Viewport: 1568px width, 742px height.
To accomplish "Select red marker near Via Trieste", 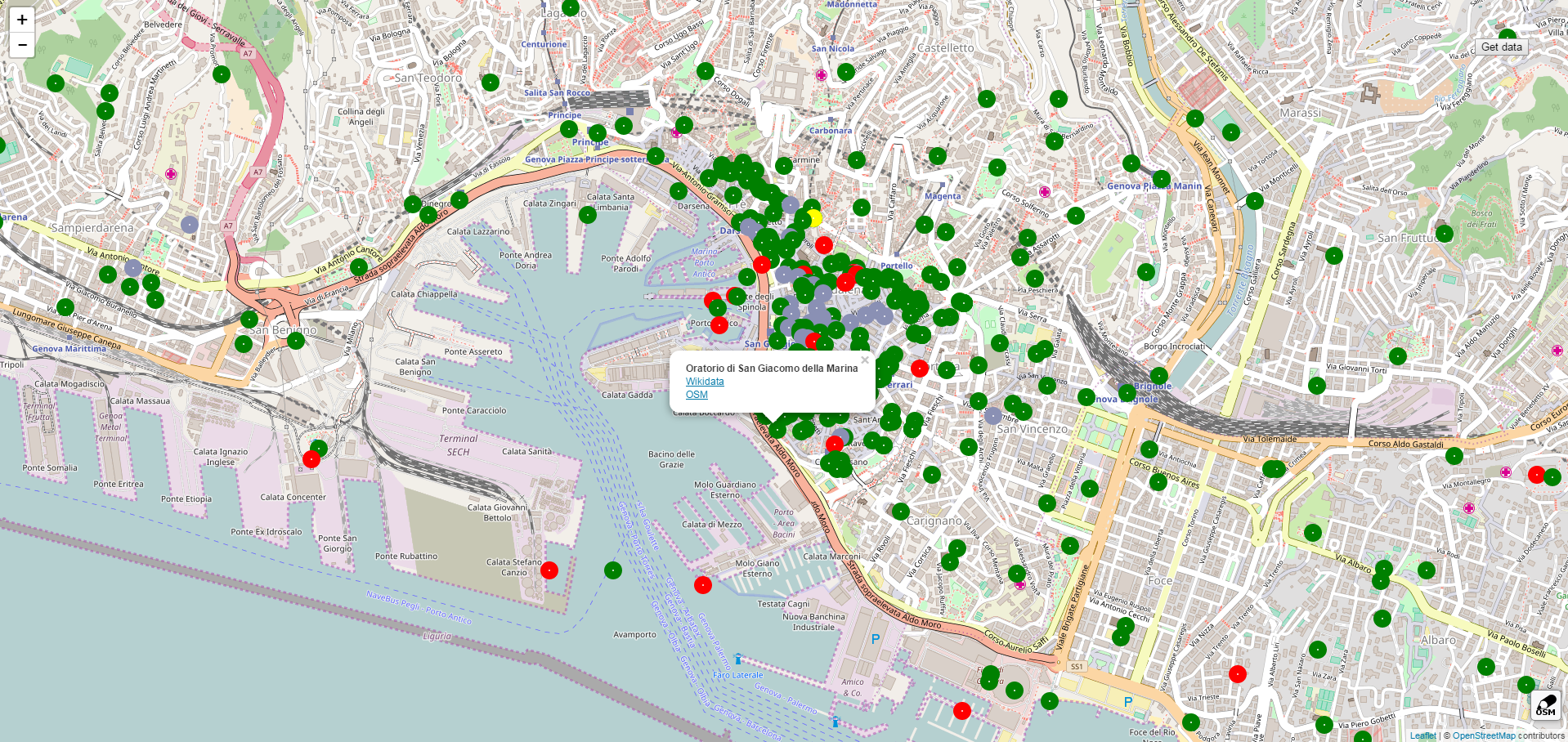I will pos(1238,674).
